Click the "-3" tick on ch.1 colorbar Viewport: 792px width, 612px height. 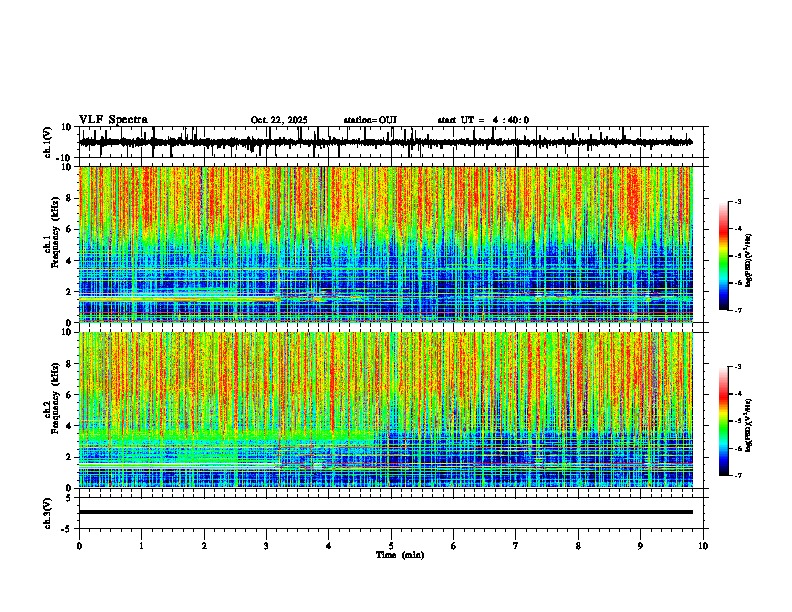point(737,201)
